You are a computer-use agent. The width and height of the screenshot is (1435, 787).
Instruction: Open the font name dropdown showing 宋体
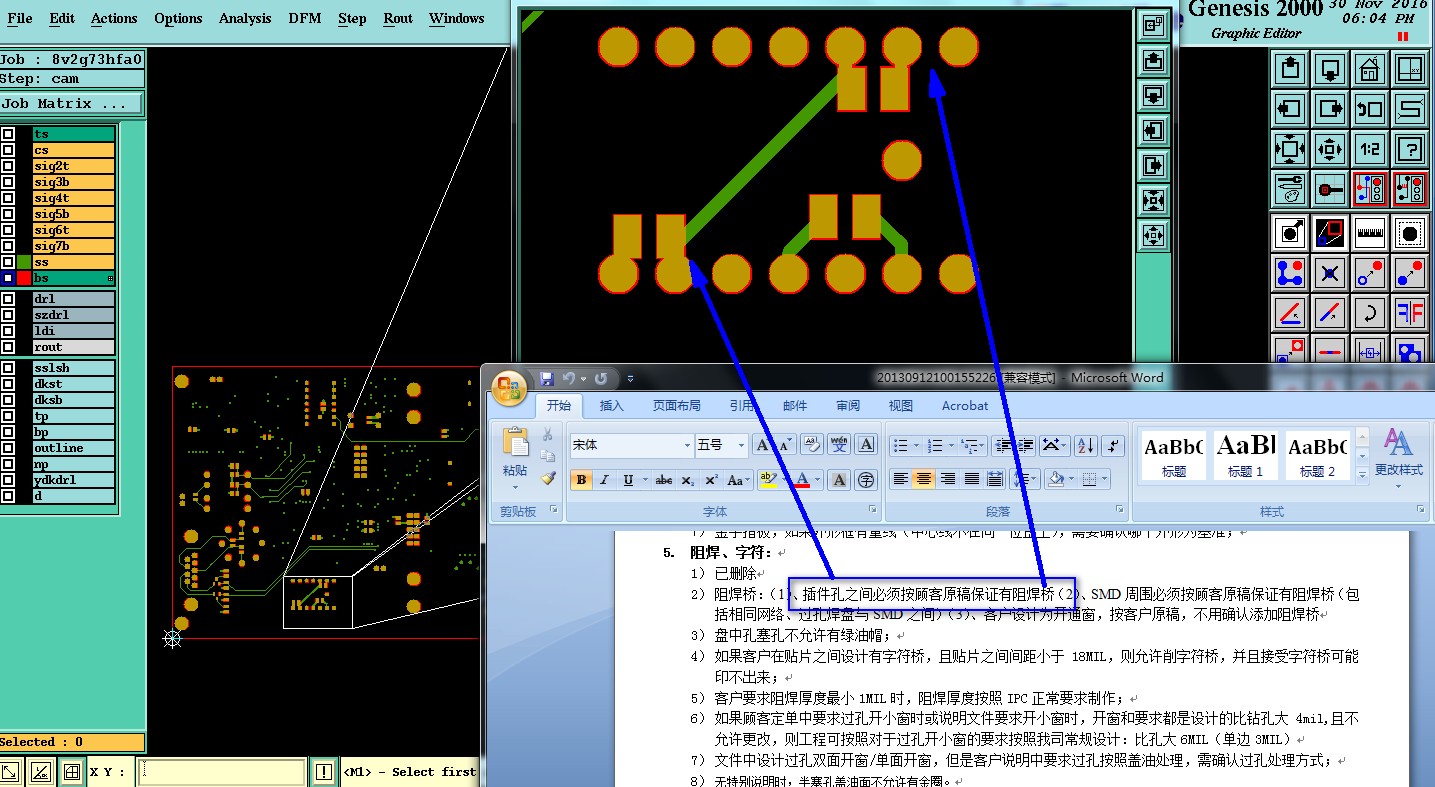687,445
